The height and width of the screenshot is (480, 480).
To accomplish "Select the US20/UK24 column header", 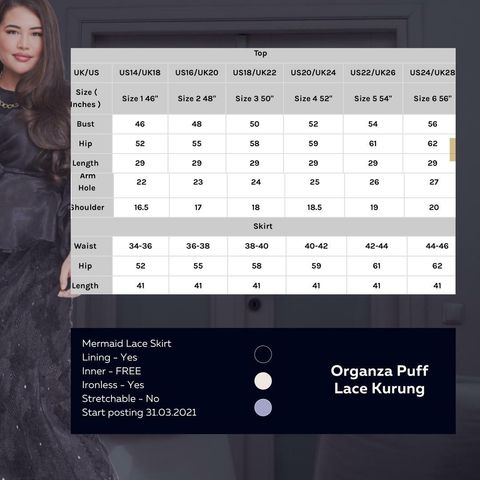I will [x=313, y=73].
